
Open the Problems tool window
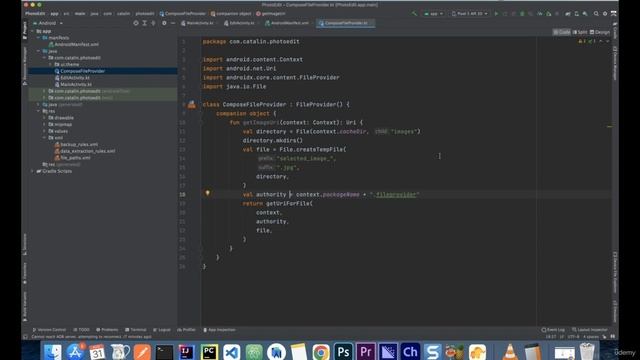[107, 330]
